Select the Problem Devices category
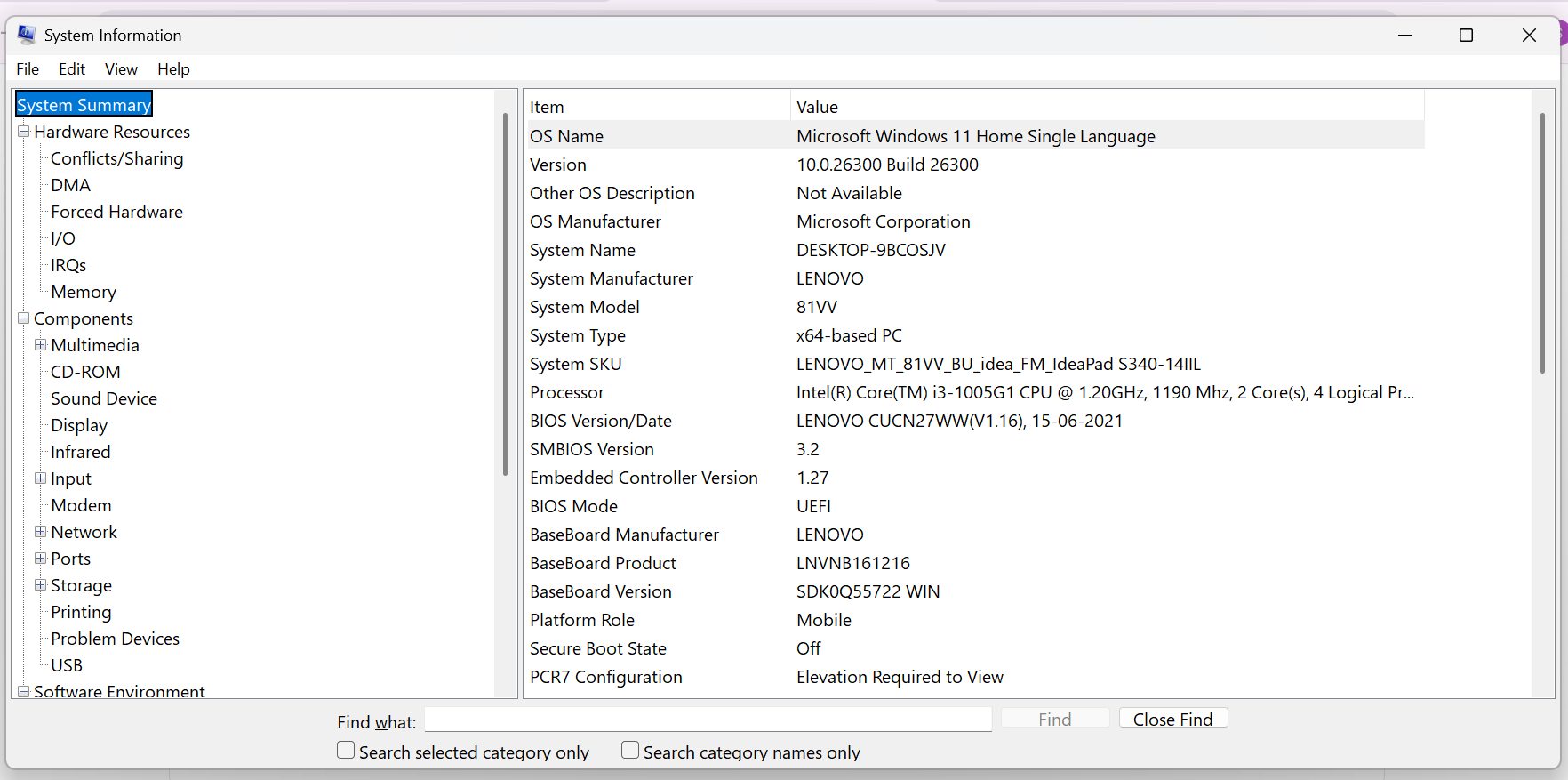The width and height of the screenshot is (1568, 780). point(116,639)
